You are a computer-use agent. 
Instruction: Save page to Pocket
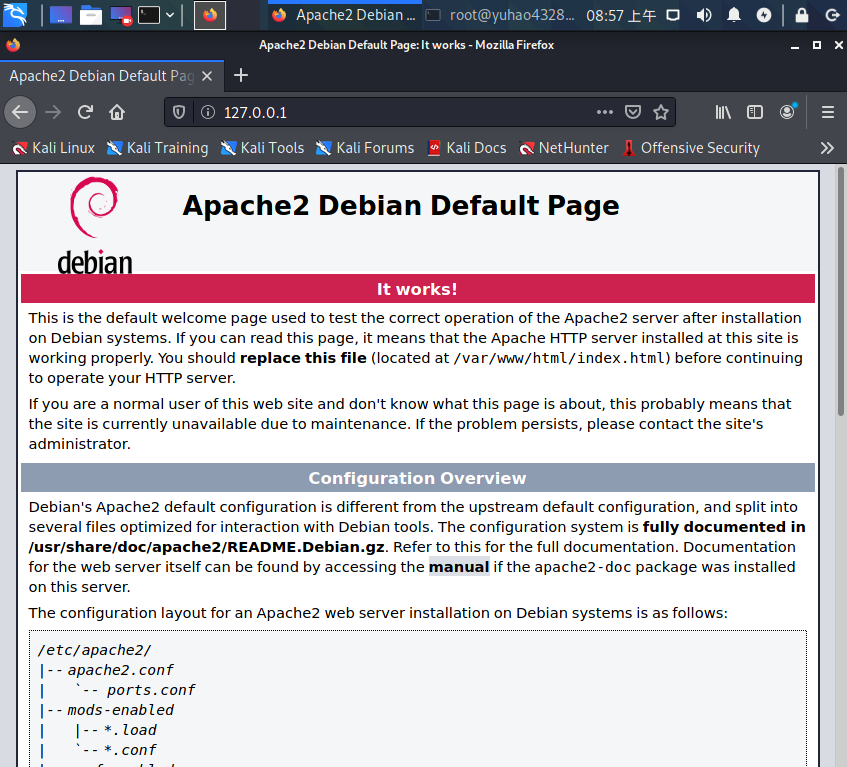tap(633, 112)
